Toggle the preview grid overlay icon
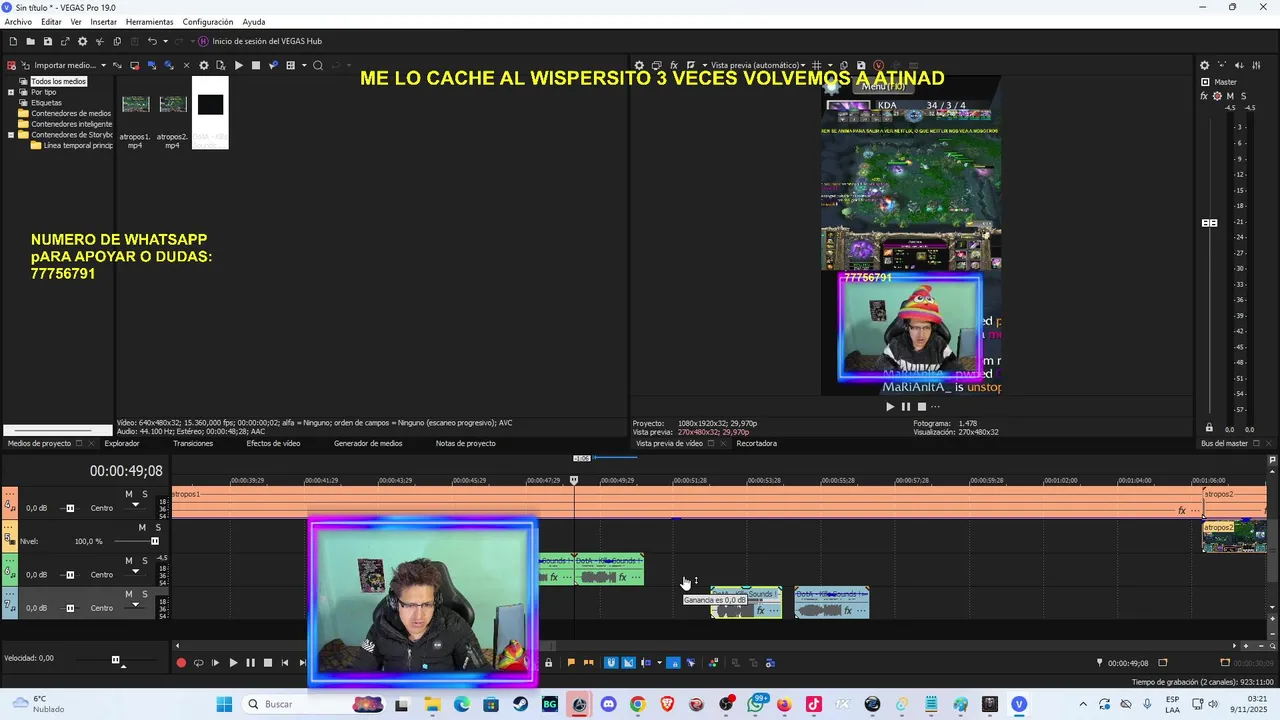1280x720 pixels. point(817,65)
